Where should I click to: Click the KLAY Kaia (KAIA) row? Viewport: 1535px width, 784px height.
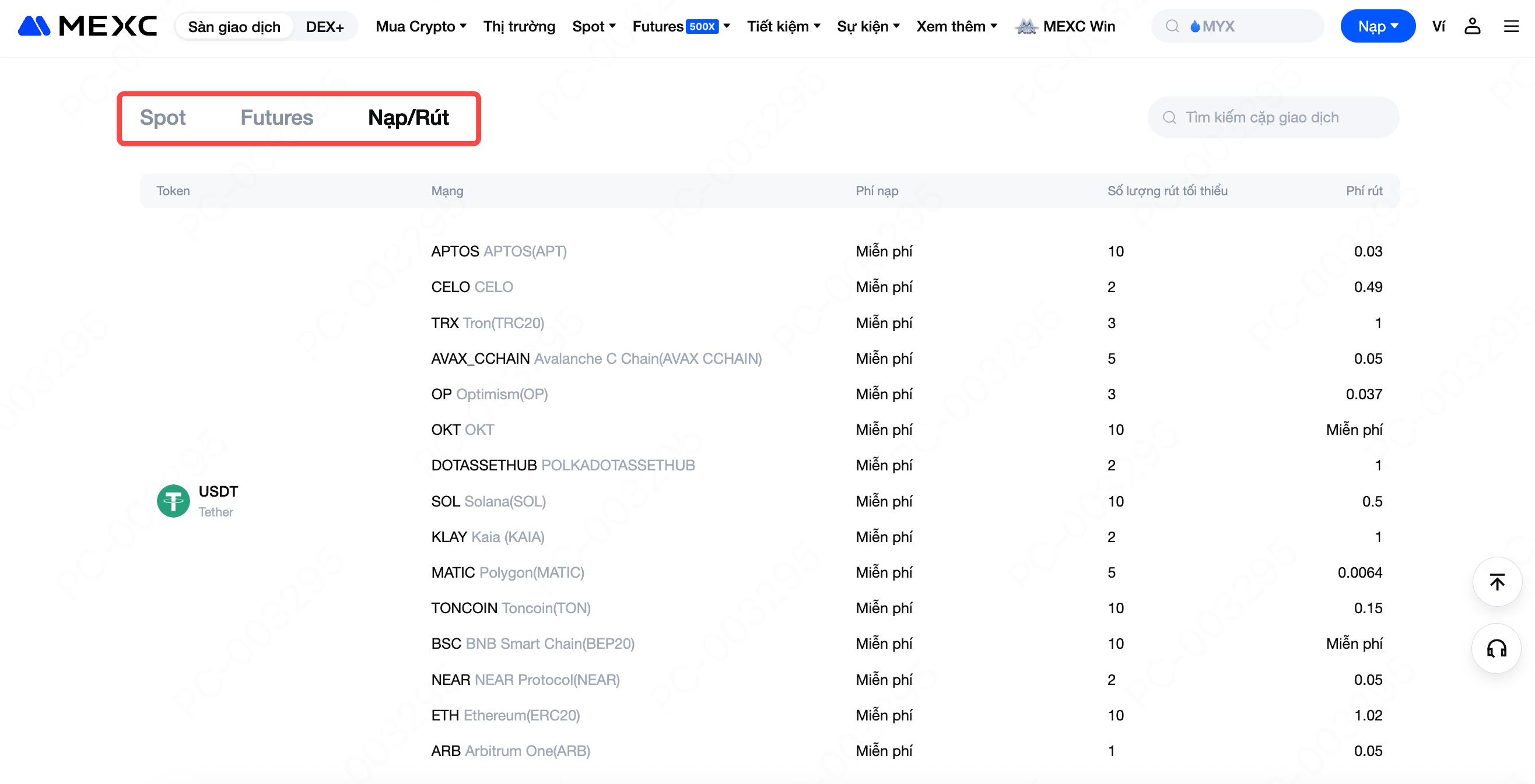[x=906, y=537]
